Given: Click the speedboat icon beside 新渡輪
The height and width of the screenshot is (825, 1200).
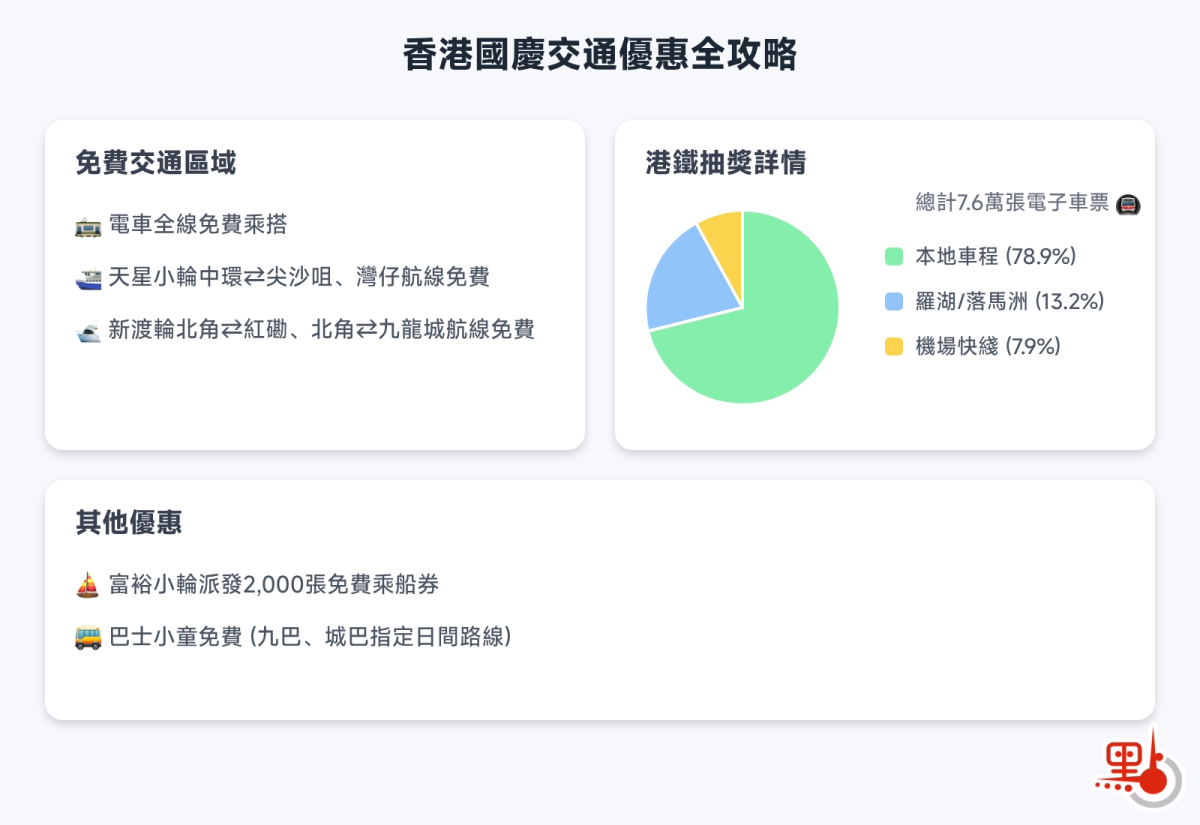Looking at the screenshot, I should click(x=88, y=330).
